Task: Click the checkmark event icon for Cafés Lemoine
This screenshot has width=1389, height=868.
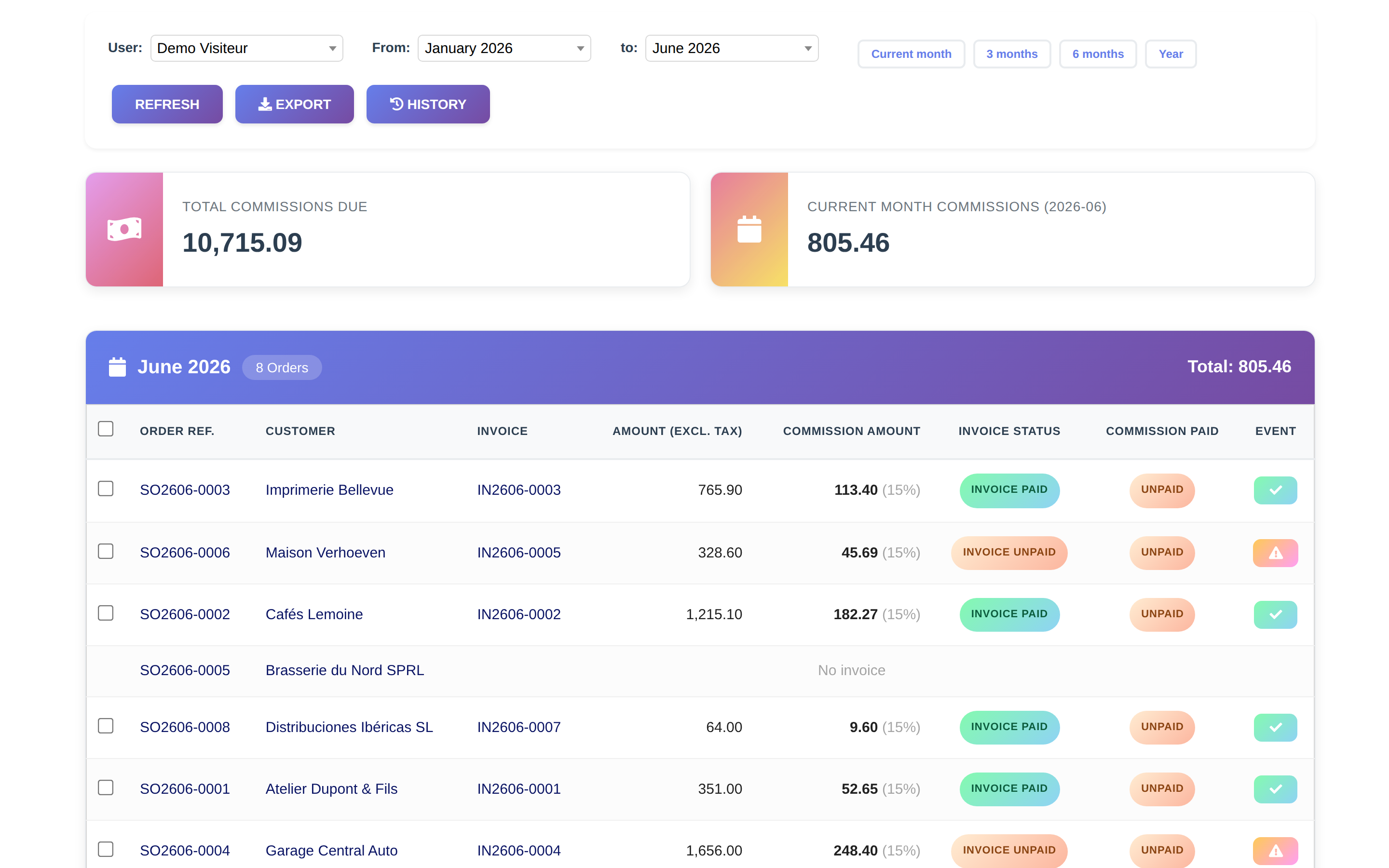Action: click(x=1275, y=614)
